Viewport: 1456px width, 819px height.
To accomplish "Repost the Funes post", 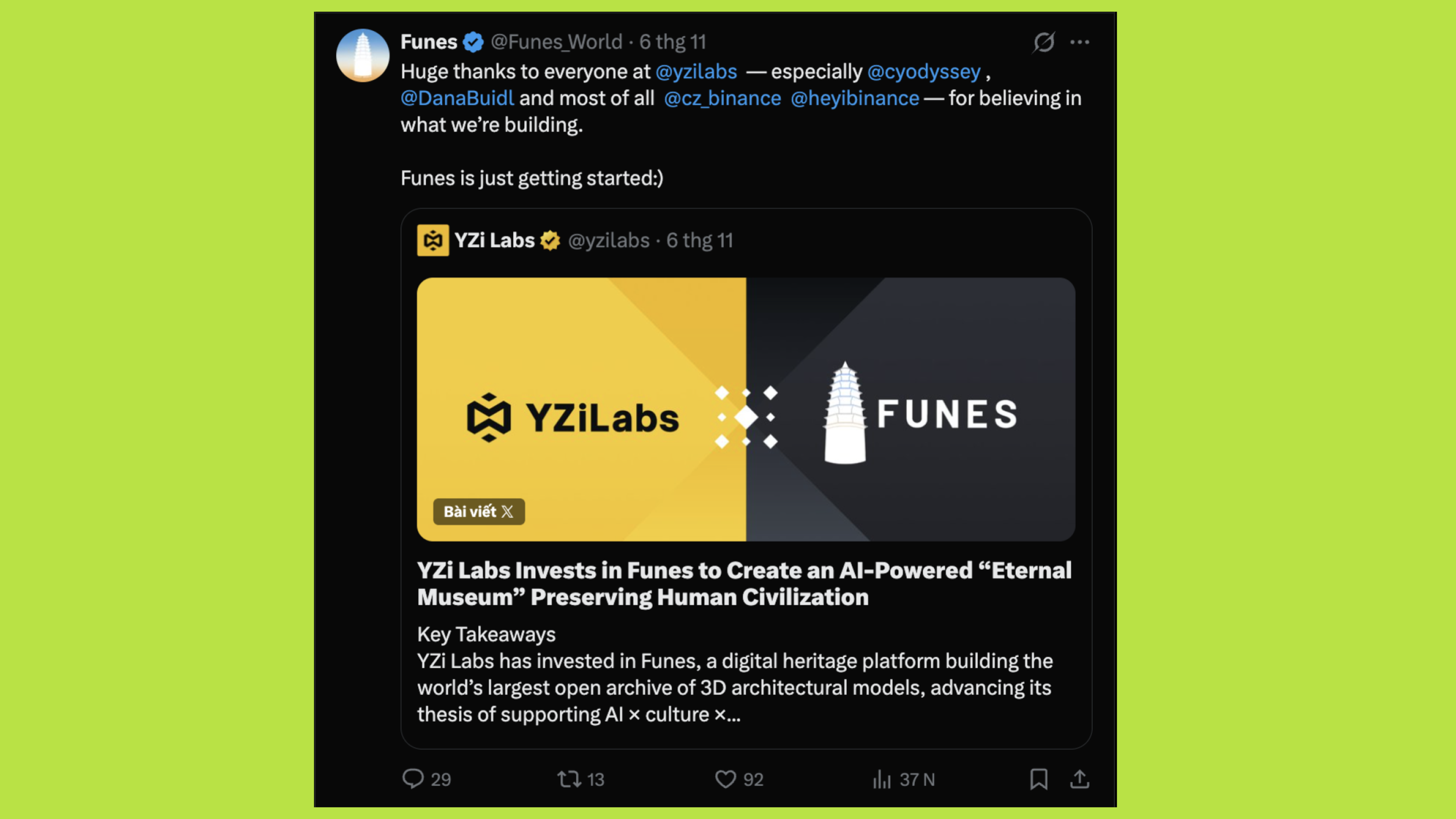I will tap(569, 778).
